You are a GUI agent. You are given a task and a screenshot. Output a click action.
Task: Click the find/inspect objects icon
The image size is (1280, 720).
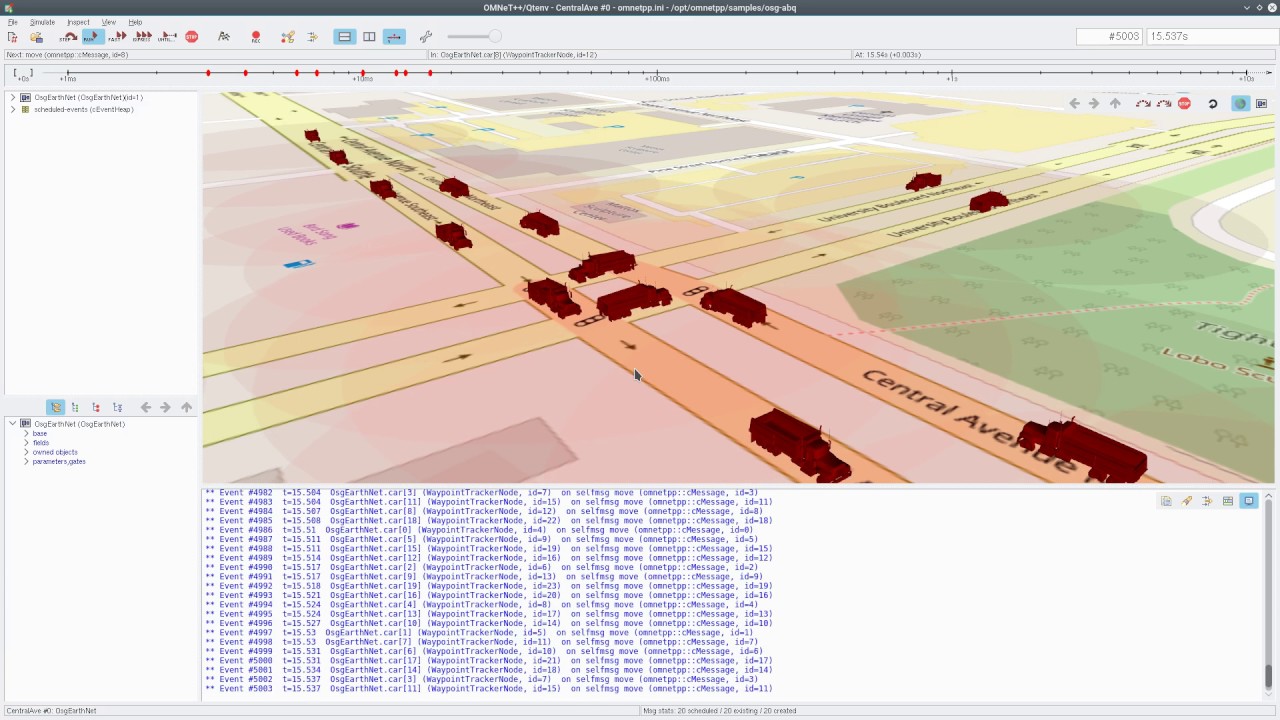288,37
